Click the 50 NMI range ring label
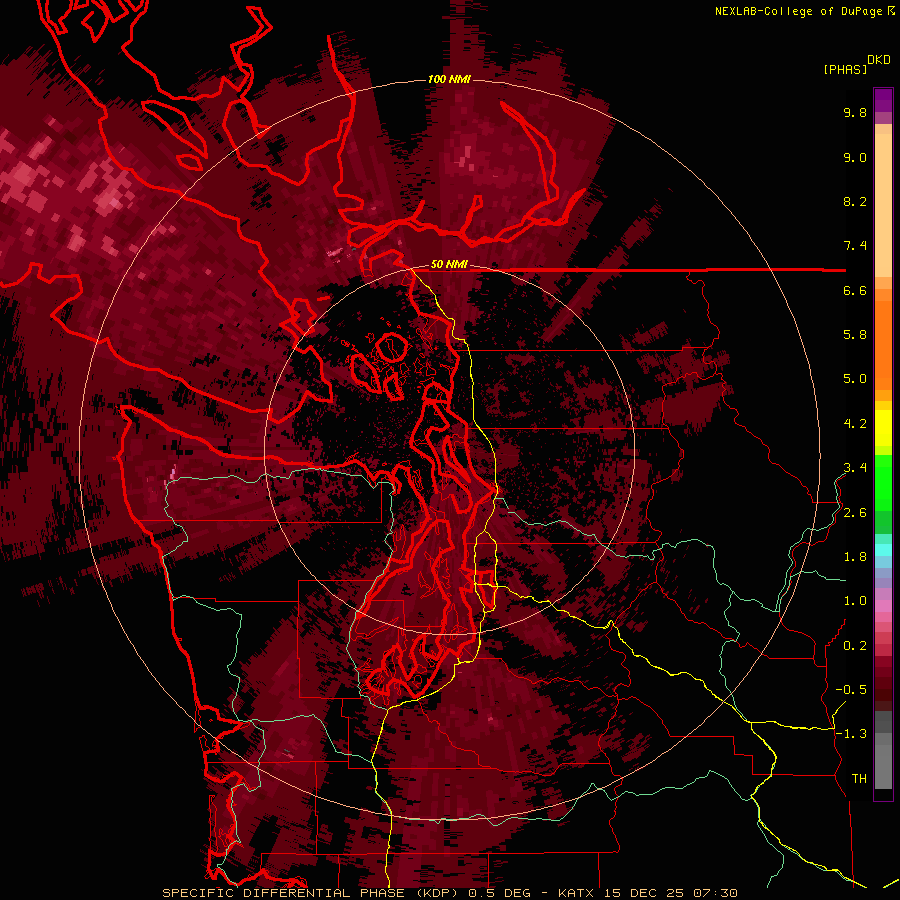900x900 pixels. pos(449,264)
